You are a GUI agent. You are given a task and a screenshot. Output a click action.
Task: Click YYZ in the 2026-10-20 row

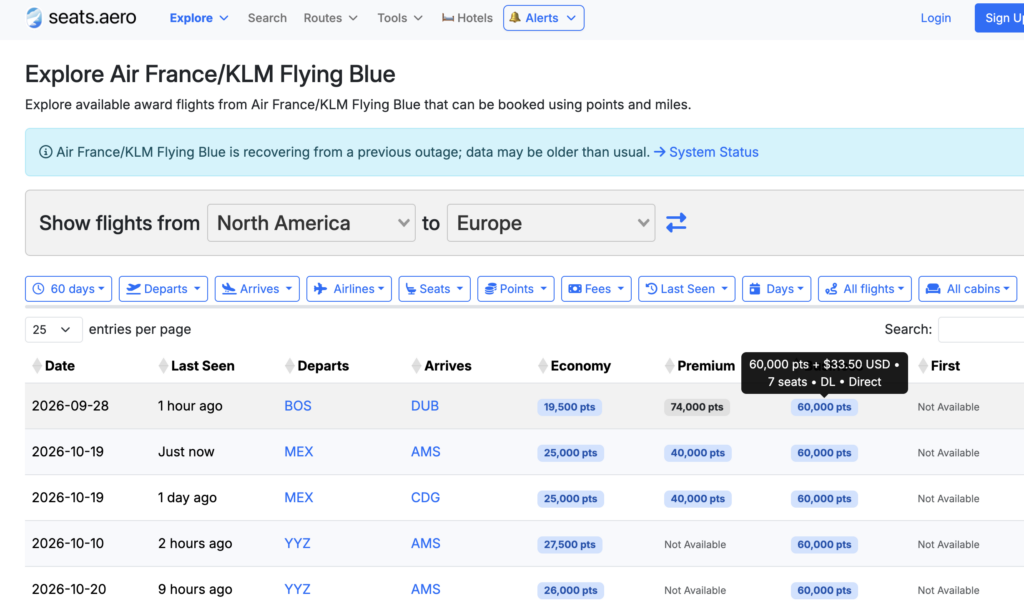(x=297, y=589)
